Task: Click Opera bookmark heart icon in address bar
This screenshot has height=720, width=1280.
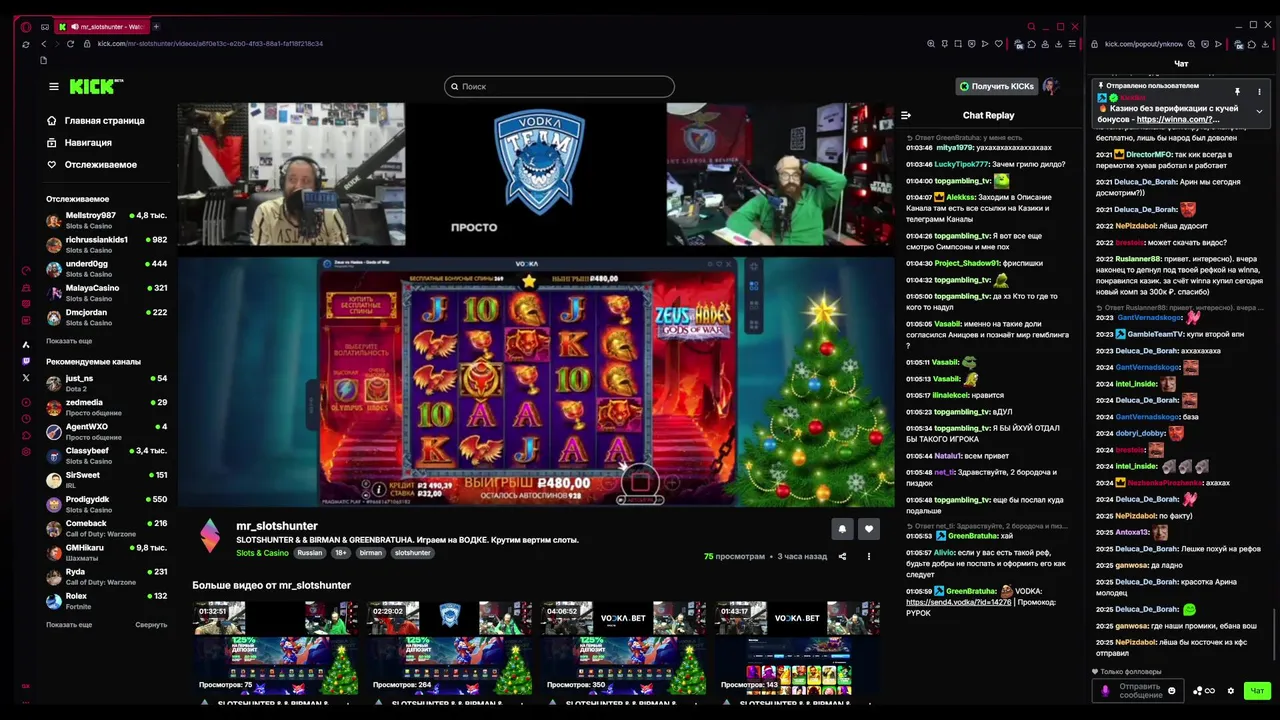Action: [998, 44]
